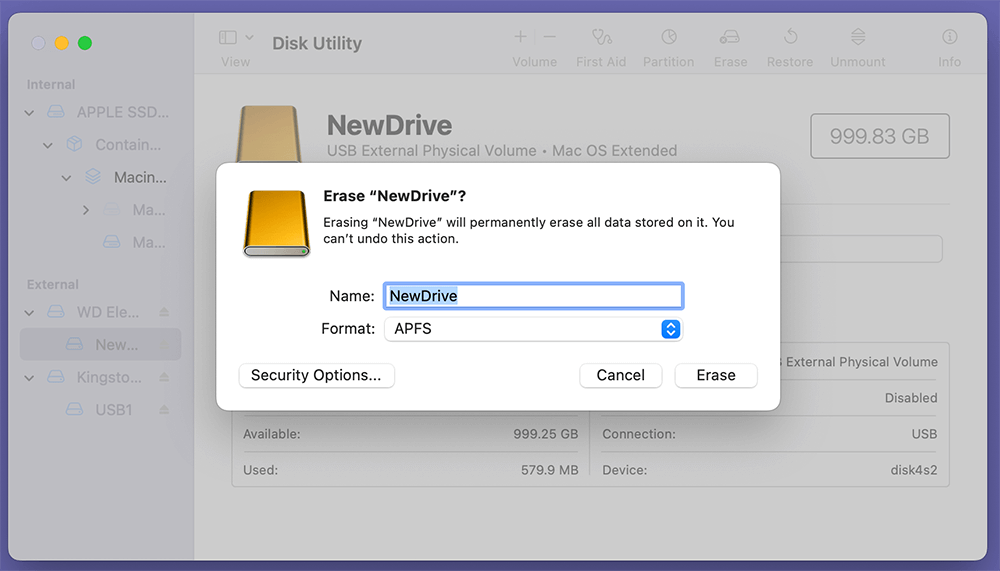Click the WD Elements disk icon
This screenshot has width=1000, height=571.
(x=56, y=312)
